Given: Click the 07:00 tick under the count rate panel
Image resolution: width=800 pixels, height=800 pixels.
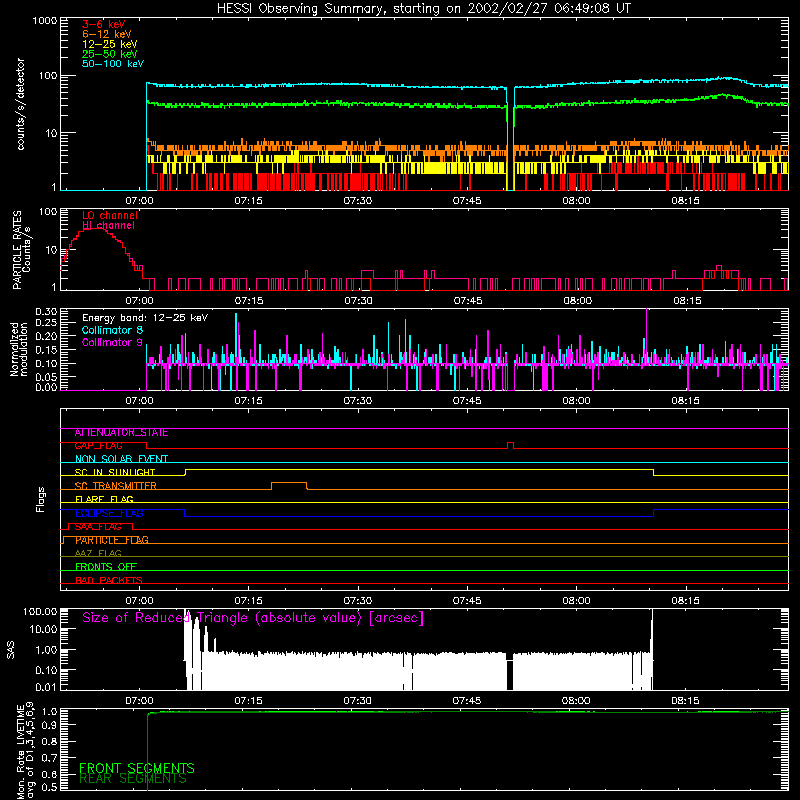Looking at the screenshot, I should tap(139, 201).
